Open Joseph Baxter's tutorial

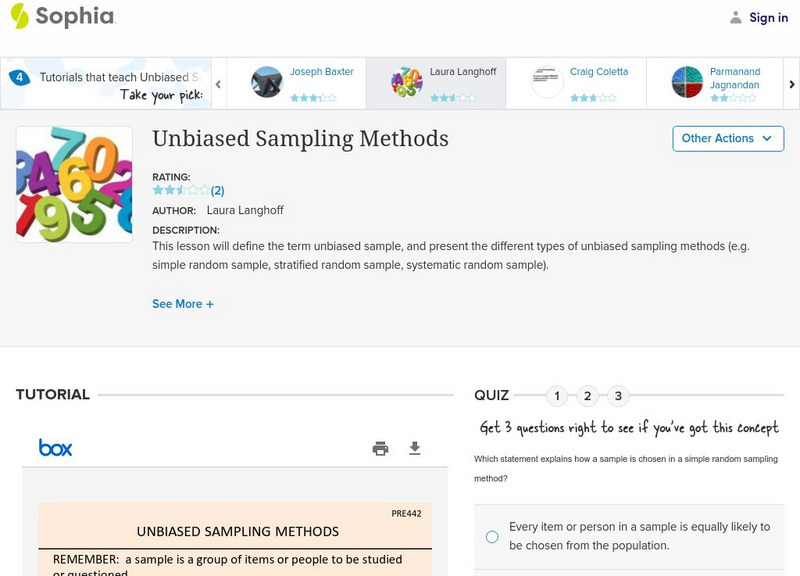tap(321, 72)
